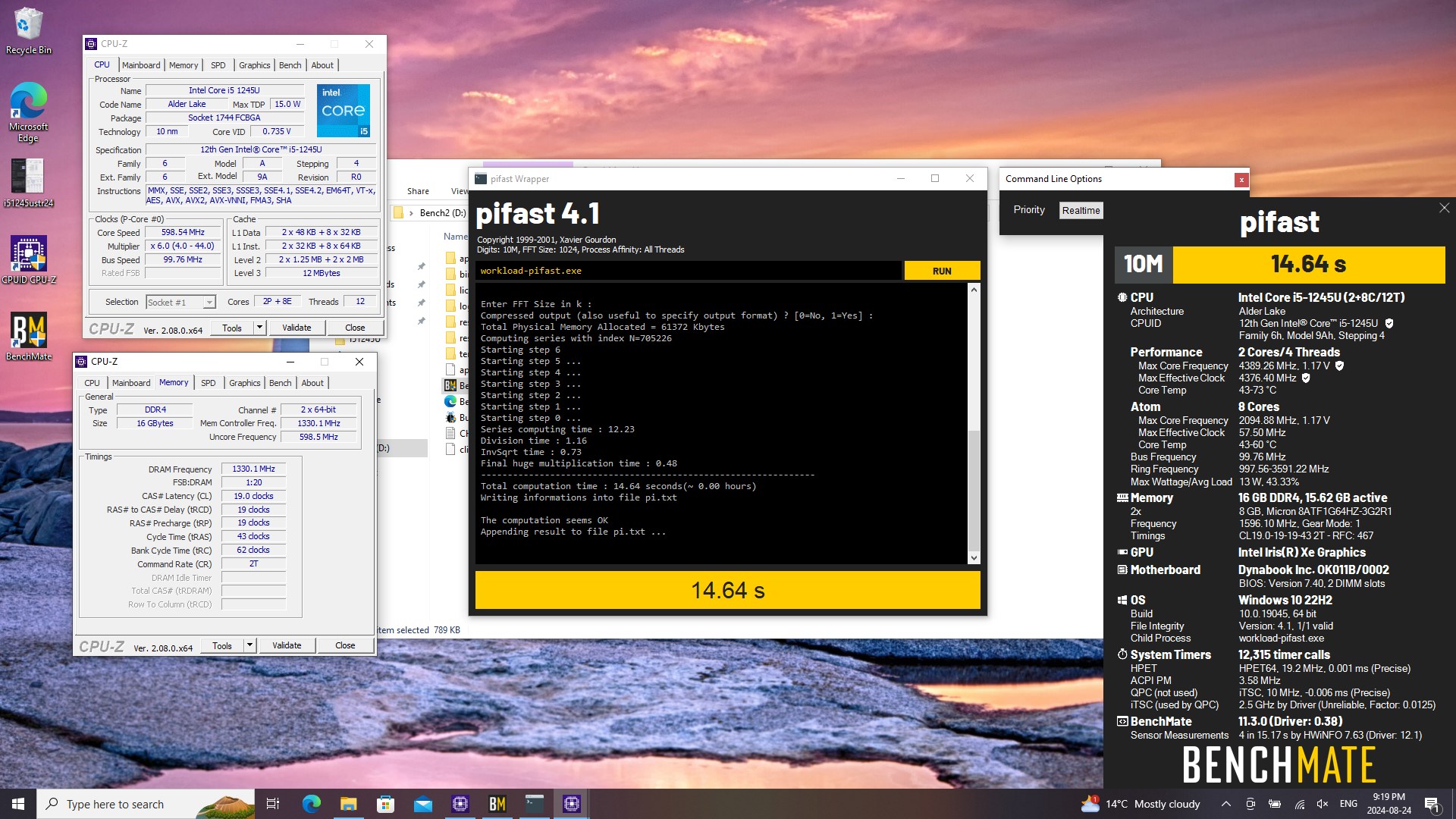Switch to Mainboard tab in the upper CPU-Z window
This screenshot has height=819, width=1456.
[x=141, y=65]
